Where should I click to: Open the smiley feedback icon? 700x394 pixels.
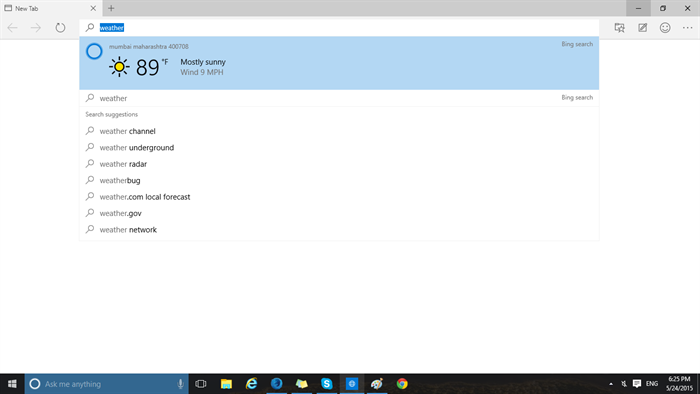[x=665, y=28]
